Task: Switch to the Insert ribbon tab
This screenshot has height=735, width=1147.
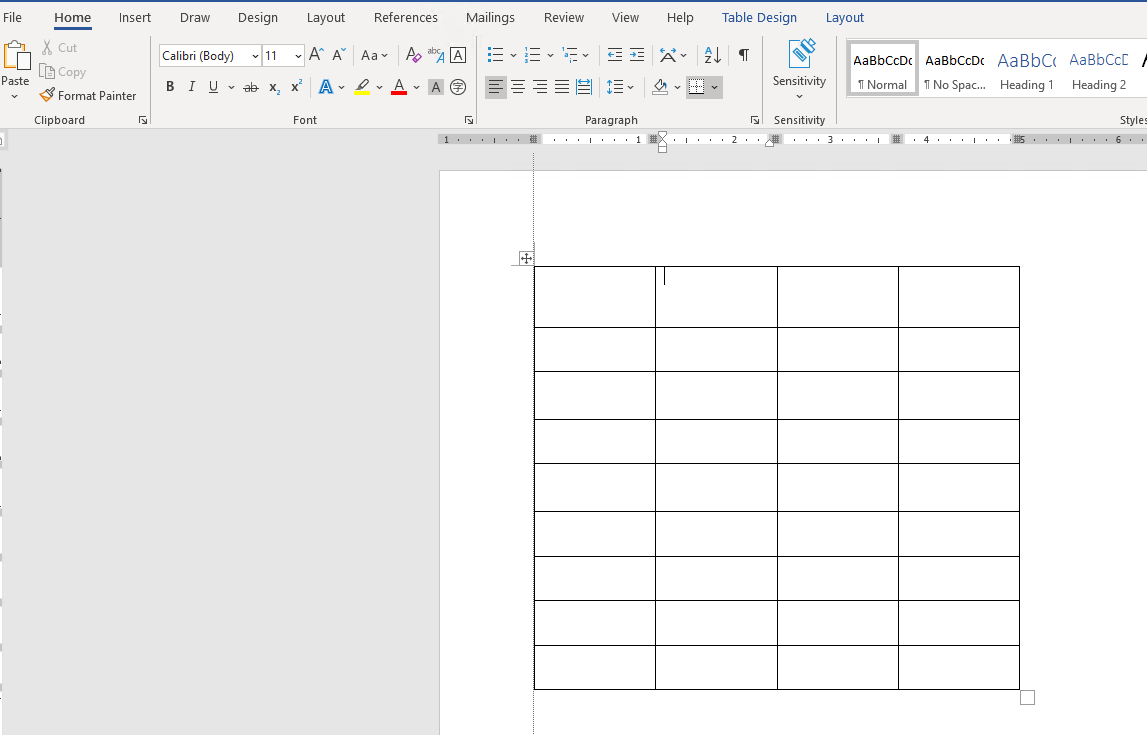Action: pos(134,17)
